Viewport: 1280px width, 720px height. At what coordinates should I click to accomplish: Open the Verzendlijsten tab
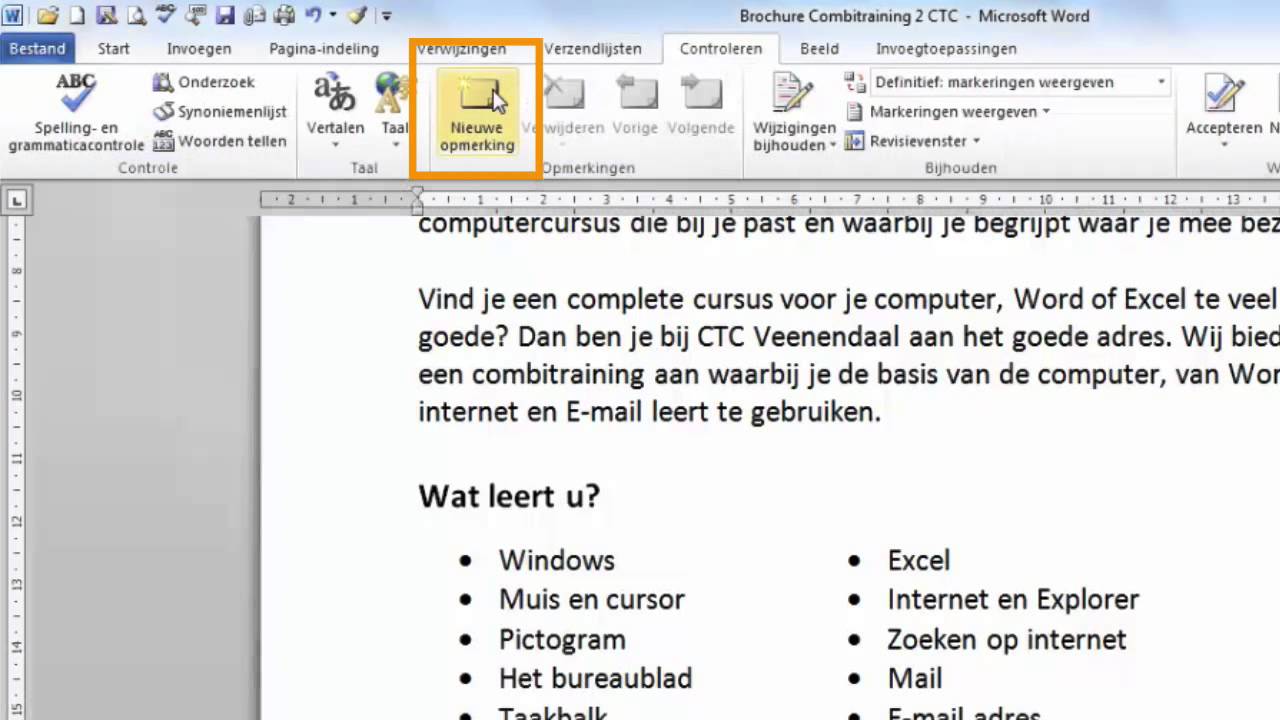pos(593,48)
